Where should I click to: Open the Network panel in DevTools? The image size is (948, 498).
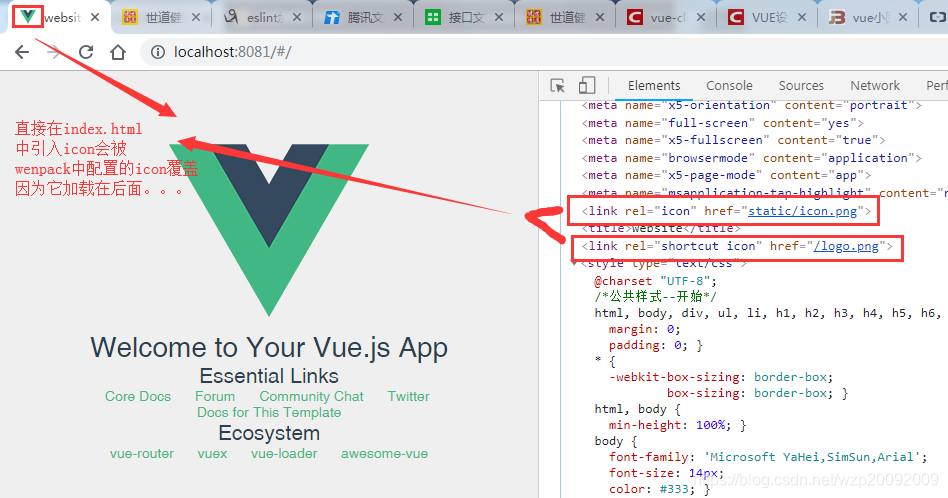(x=875, y=86)
